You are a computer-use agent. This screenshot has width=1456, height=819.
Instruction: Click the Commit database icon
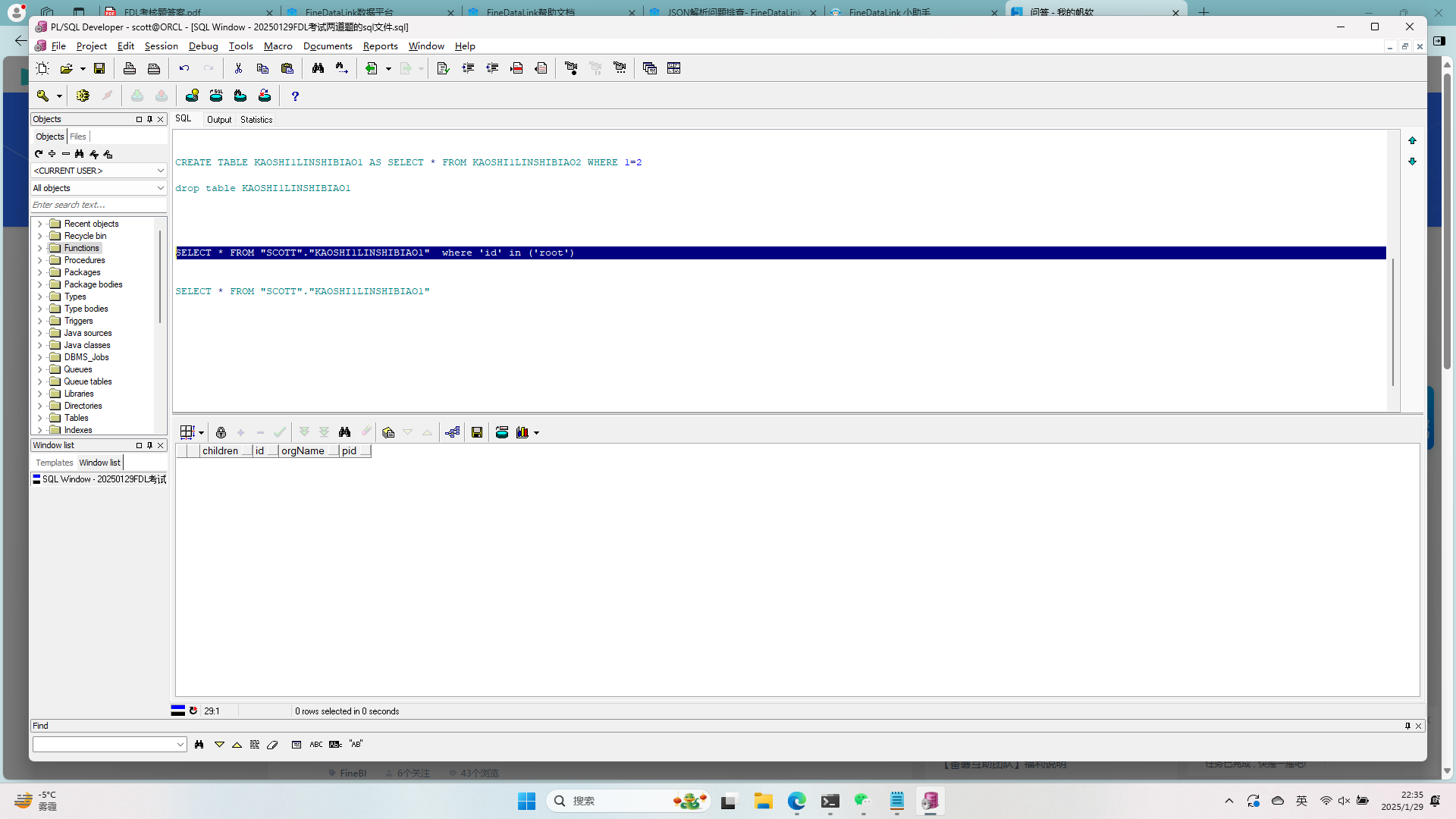137,96
